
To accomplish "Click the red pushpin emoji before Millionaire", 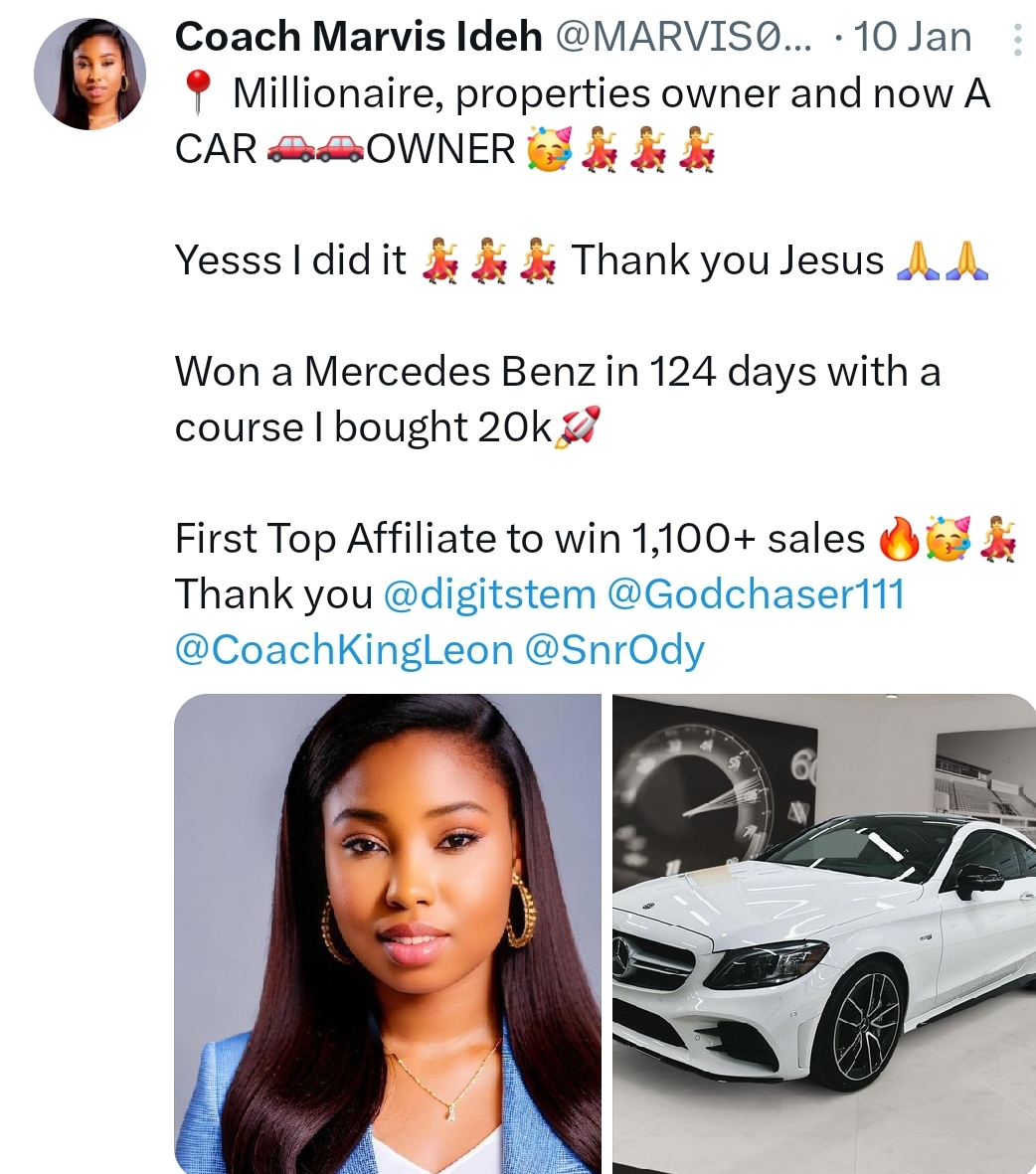I will (199, 95).
